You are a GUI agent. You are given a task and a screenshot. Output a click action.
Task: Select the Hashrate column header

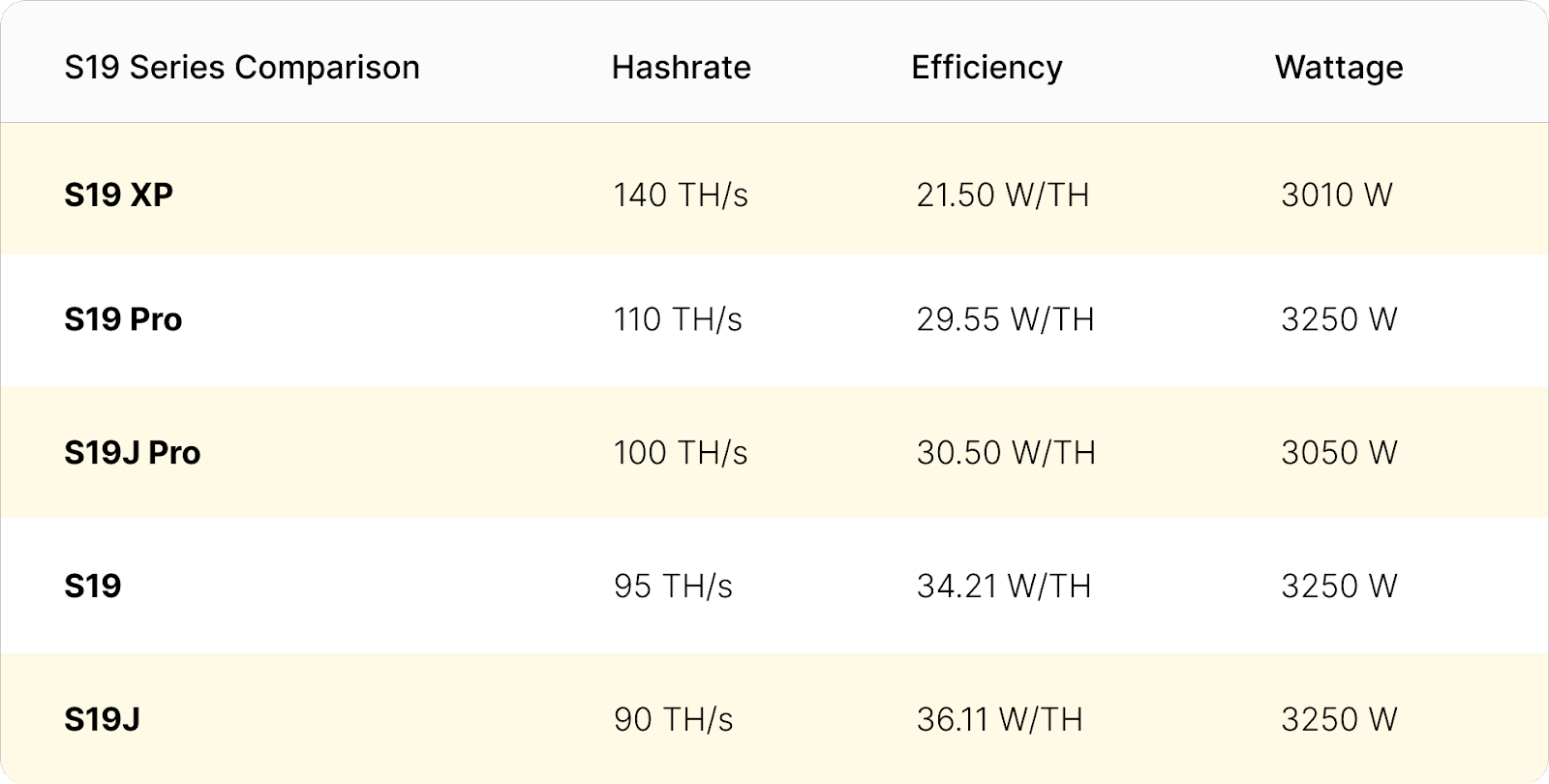(682, 68)
